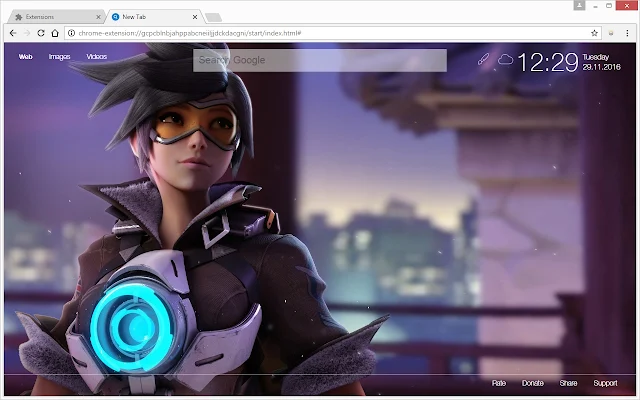This screenshot has height=400, width=640.
Task: Click the Donate link
Action: tap(533, 383)
